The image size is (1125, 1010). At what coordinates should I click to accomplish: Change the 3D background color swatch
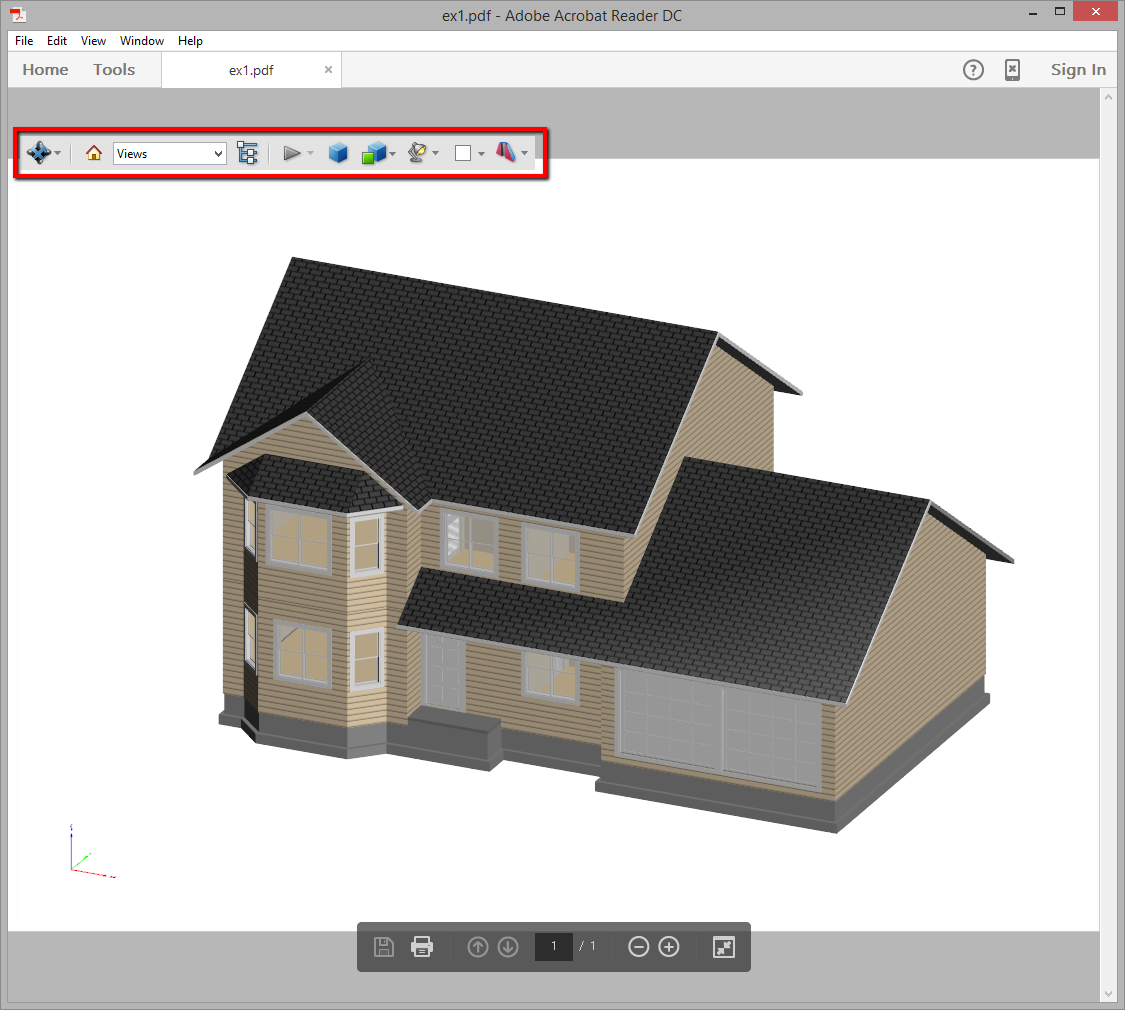[x=464, y=152]
